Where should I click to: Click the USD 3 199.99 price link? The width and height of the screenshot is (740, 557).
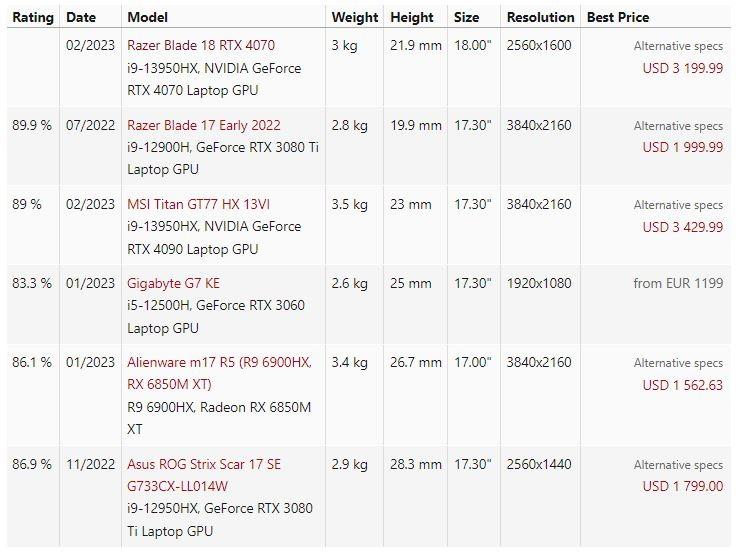pos(682,68)
